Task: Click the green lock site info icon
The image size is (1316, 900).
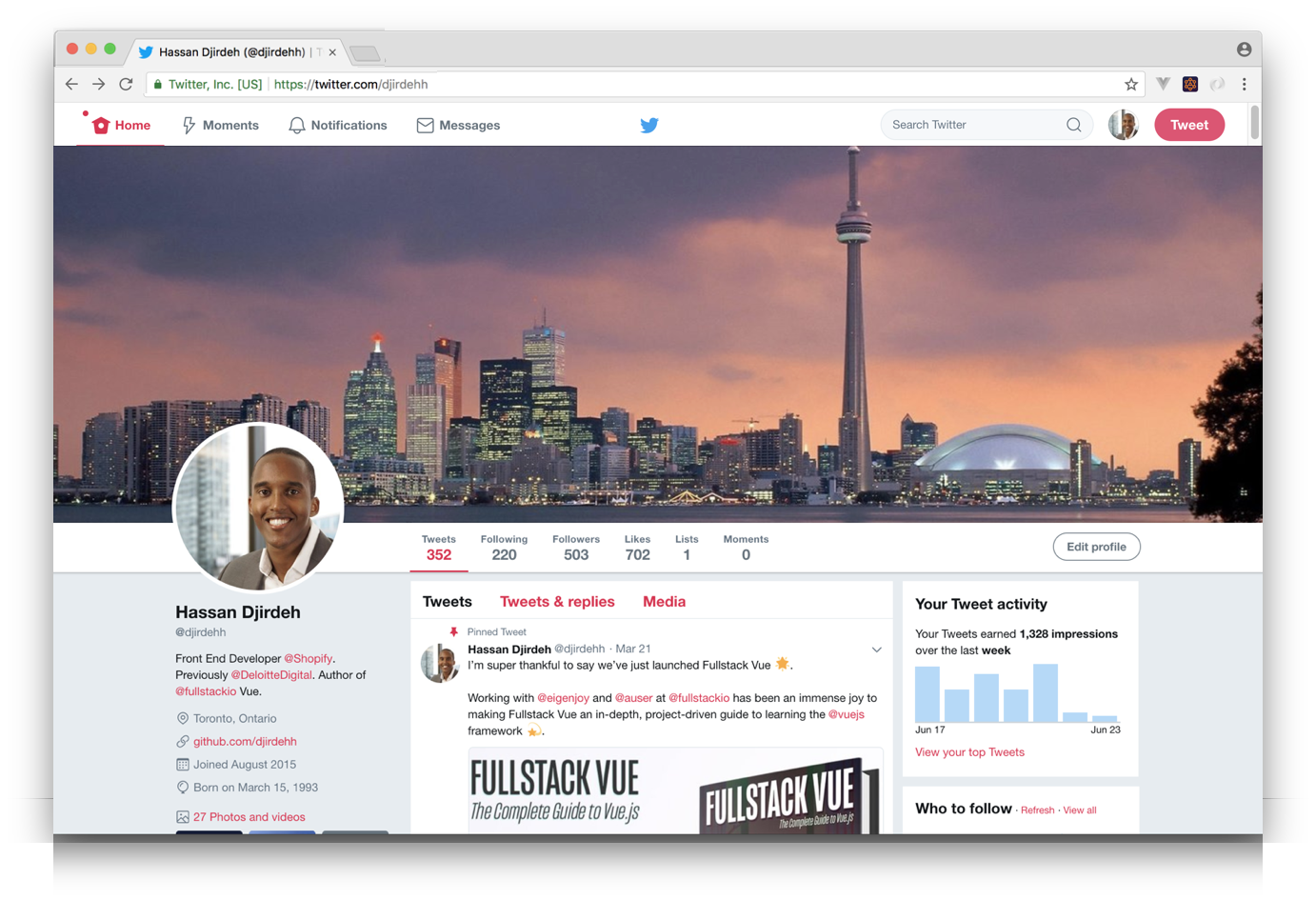Action: (x=158, y=84)
